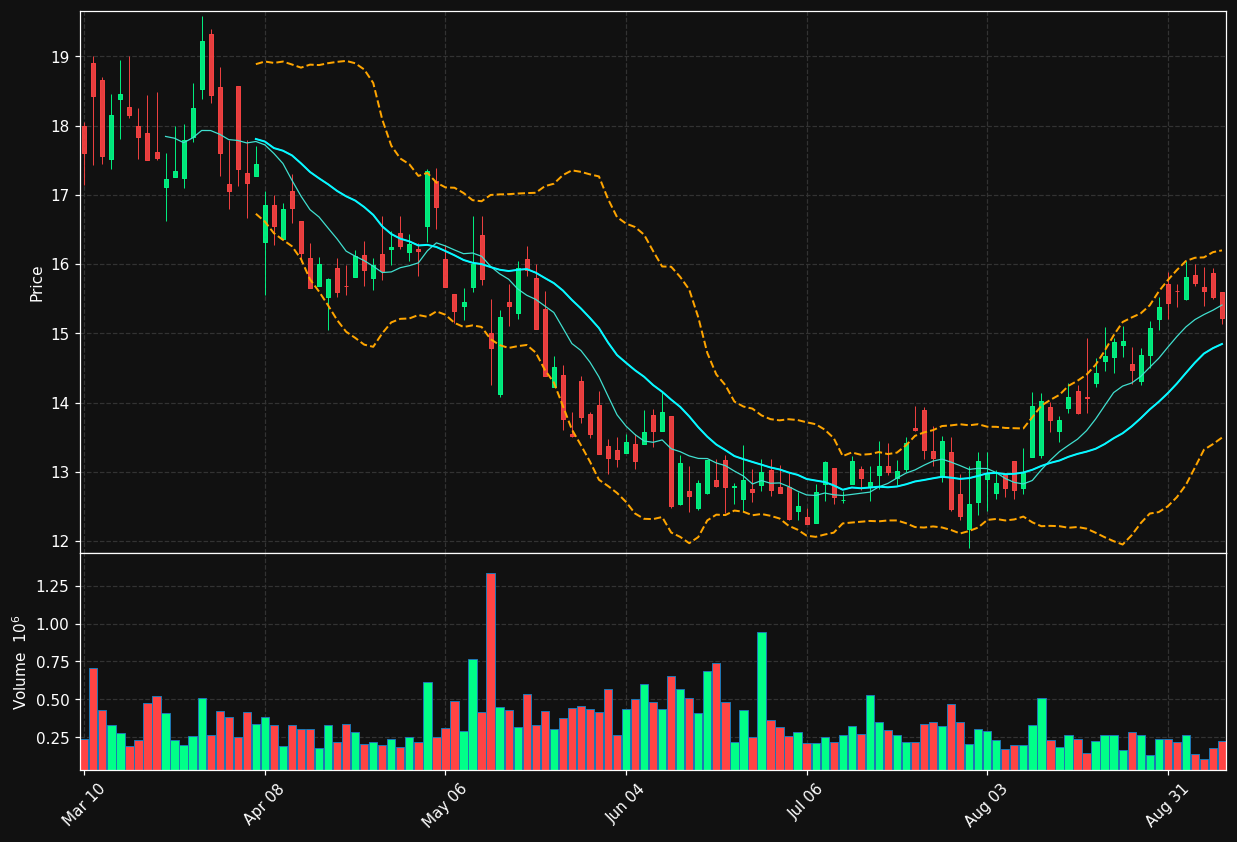The width and height of the screenshot is (1237, 842).
Task: Click the tallest red volume bar
Action: coord(491,671)
